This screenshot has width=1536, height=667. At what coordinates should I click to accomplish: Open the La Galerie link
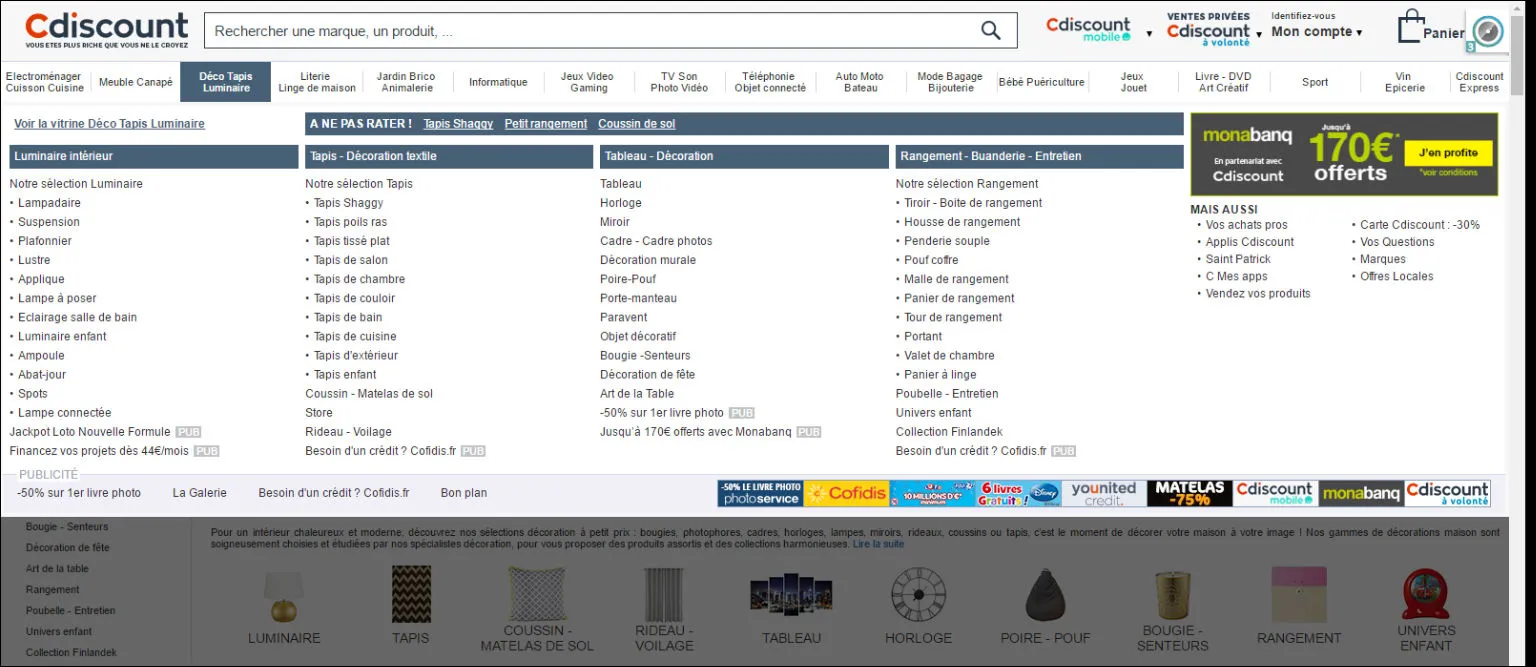point(200,493)
